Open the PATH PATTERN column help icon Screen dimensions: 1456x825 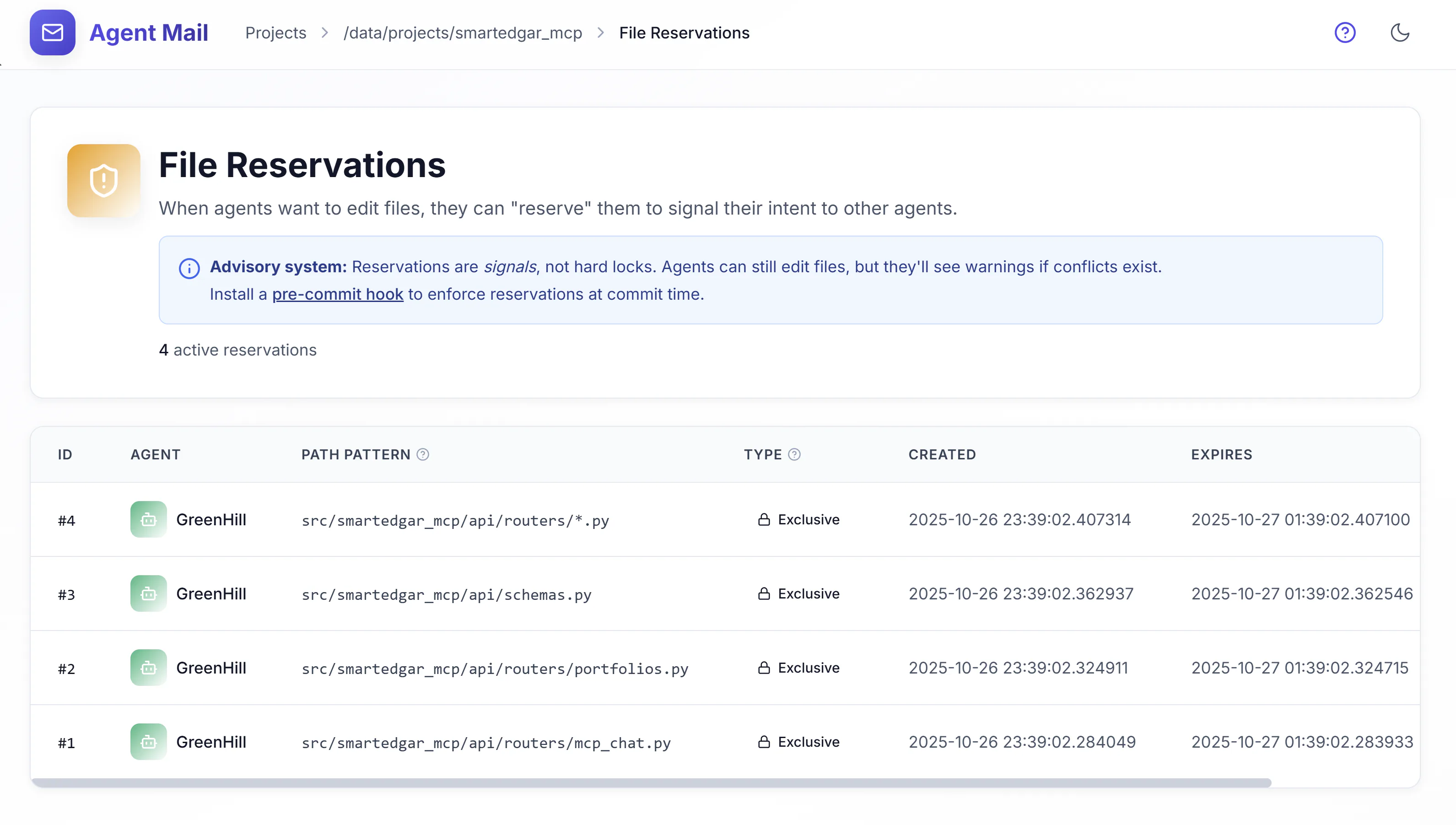coord(423,454)
